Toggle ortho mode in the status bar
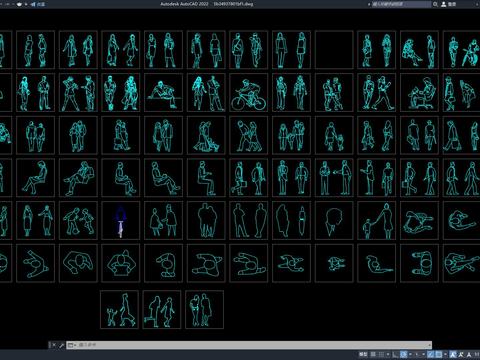 (395, 354)
